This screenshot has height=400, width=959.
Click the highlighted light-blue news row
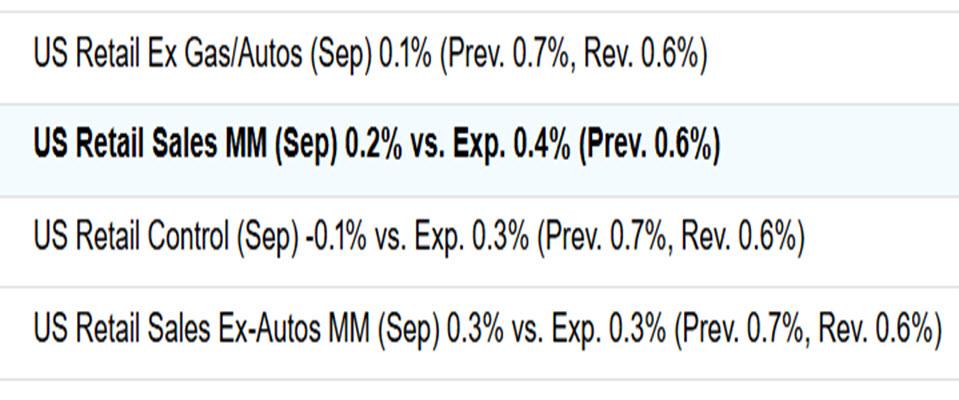[480, 150]
